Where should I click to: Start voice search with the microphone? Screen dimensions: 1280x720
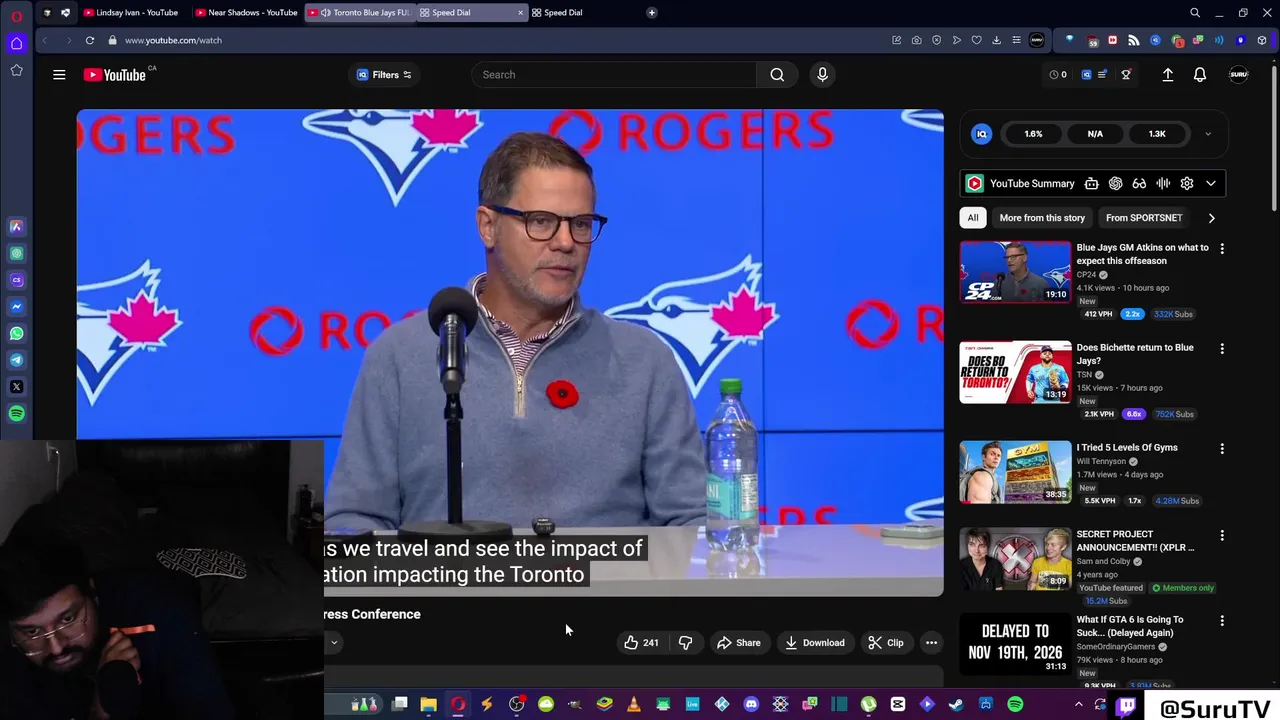click(822, 75)
